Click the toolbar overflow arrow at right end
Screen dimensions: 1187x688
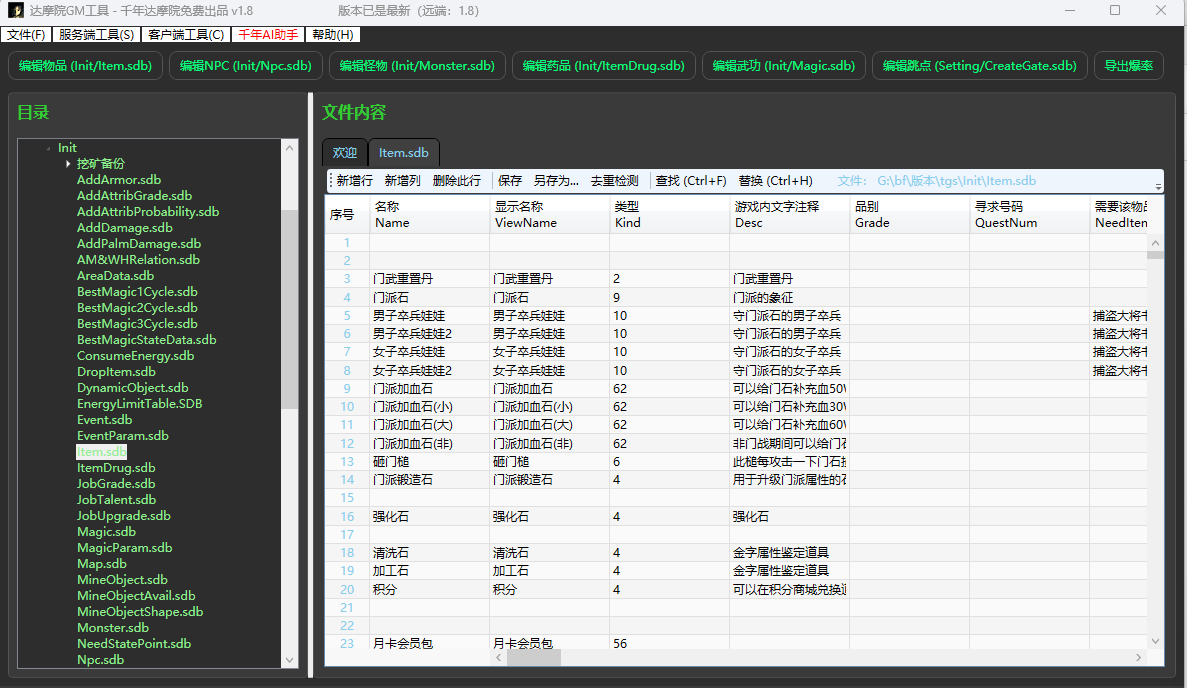pos(1158,186)
